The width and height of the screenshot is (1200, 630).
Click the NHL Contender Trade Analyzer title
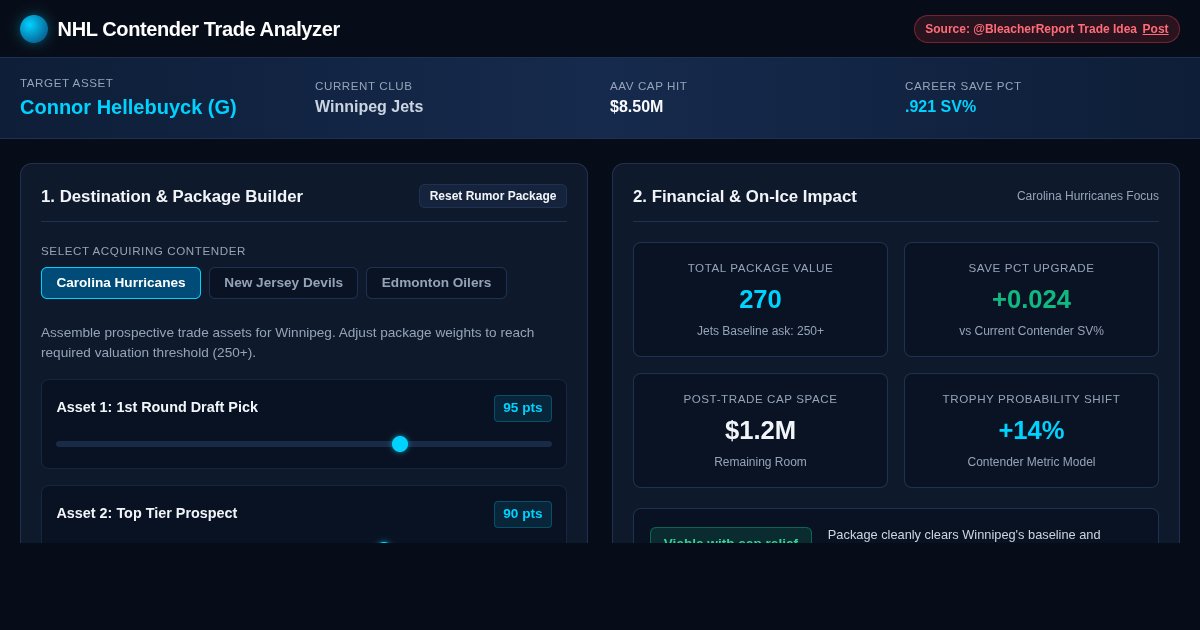(199, 29)
